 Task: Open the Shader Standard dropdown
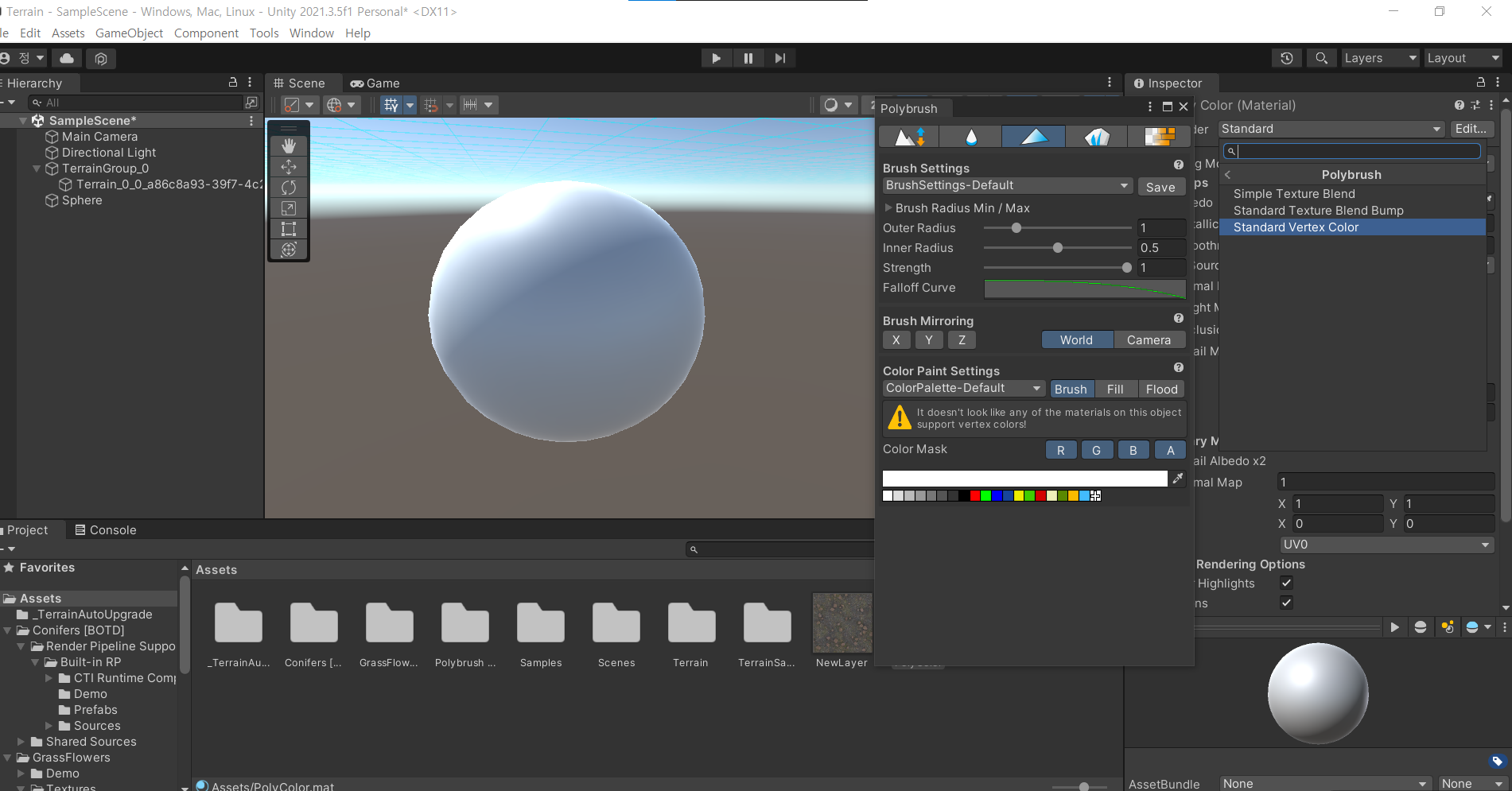[x=1332, y=129]
